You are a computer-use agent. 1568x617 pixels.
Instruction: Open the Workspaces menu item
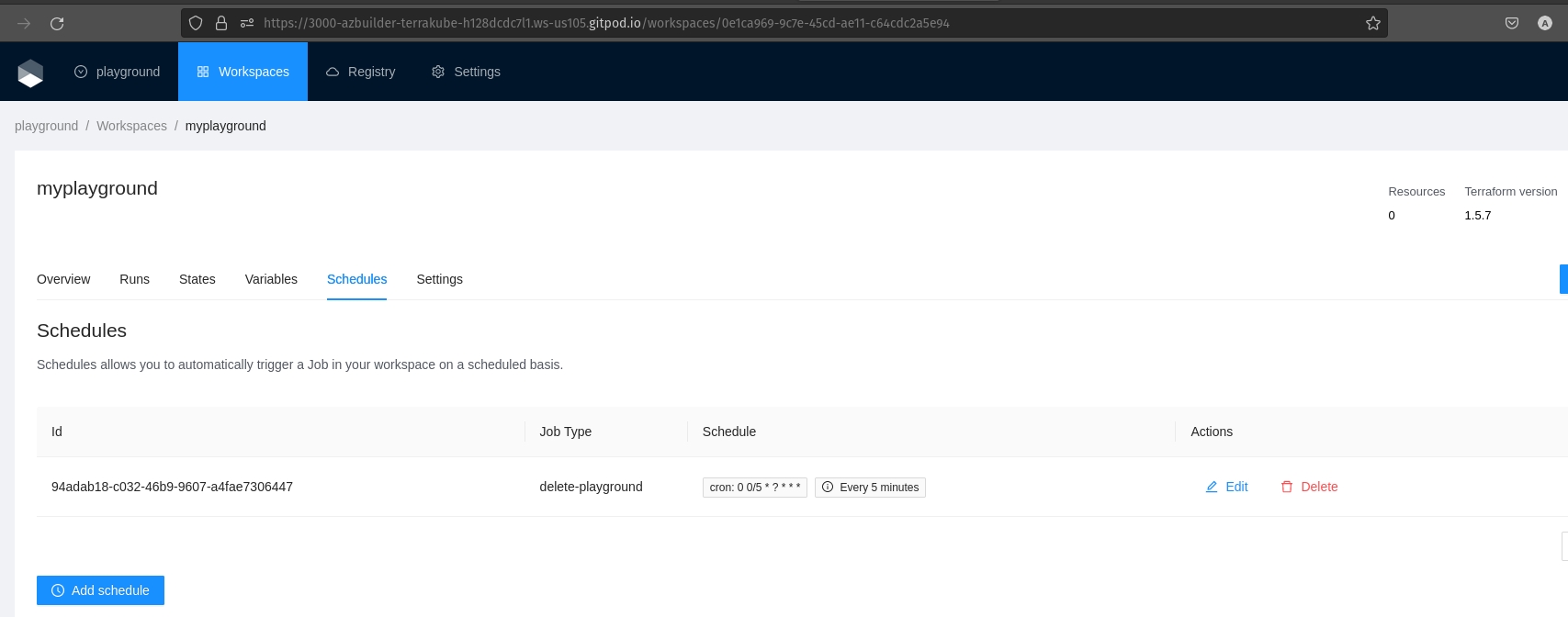243,72
